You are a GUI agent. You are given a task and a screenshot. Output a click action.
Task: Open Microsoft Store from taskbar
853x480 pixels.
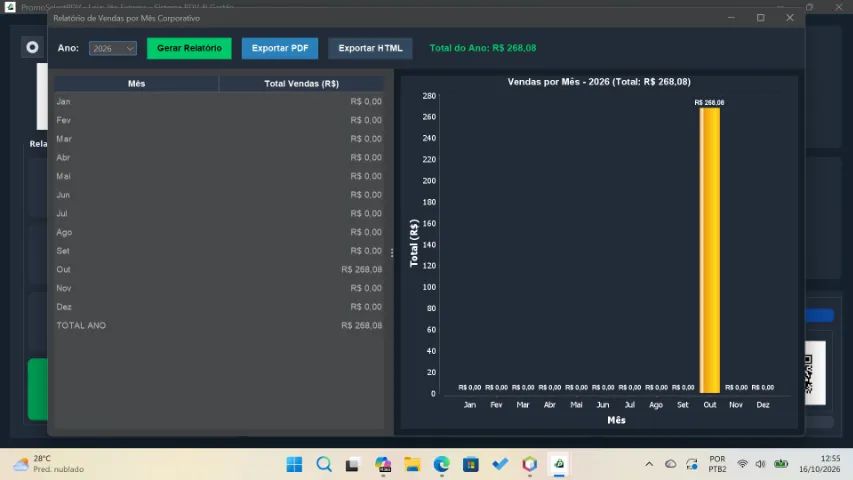click(471, 464)
